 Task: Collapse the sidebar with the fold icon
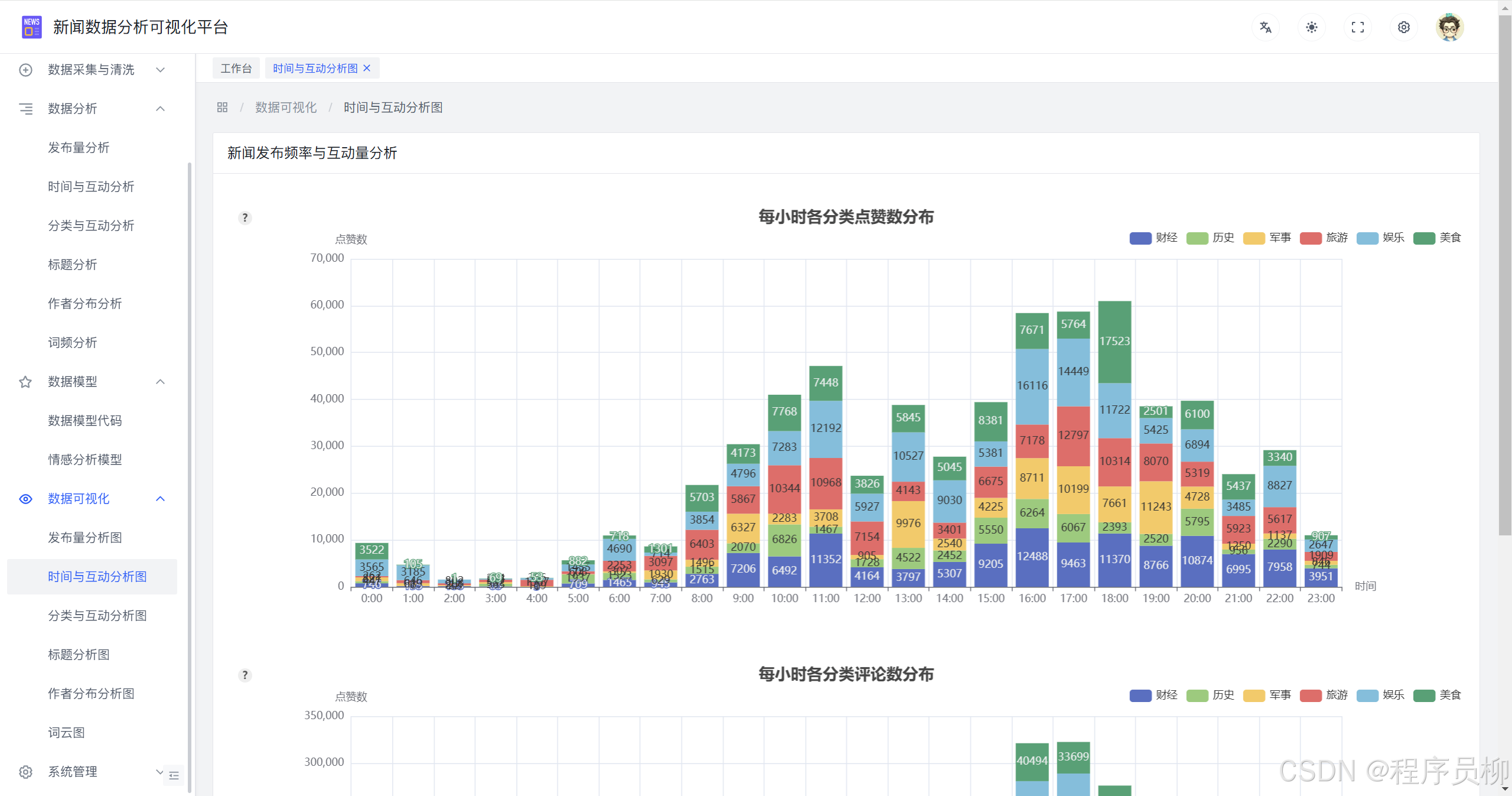174,775
